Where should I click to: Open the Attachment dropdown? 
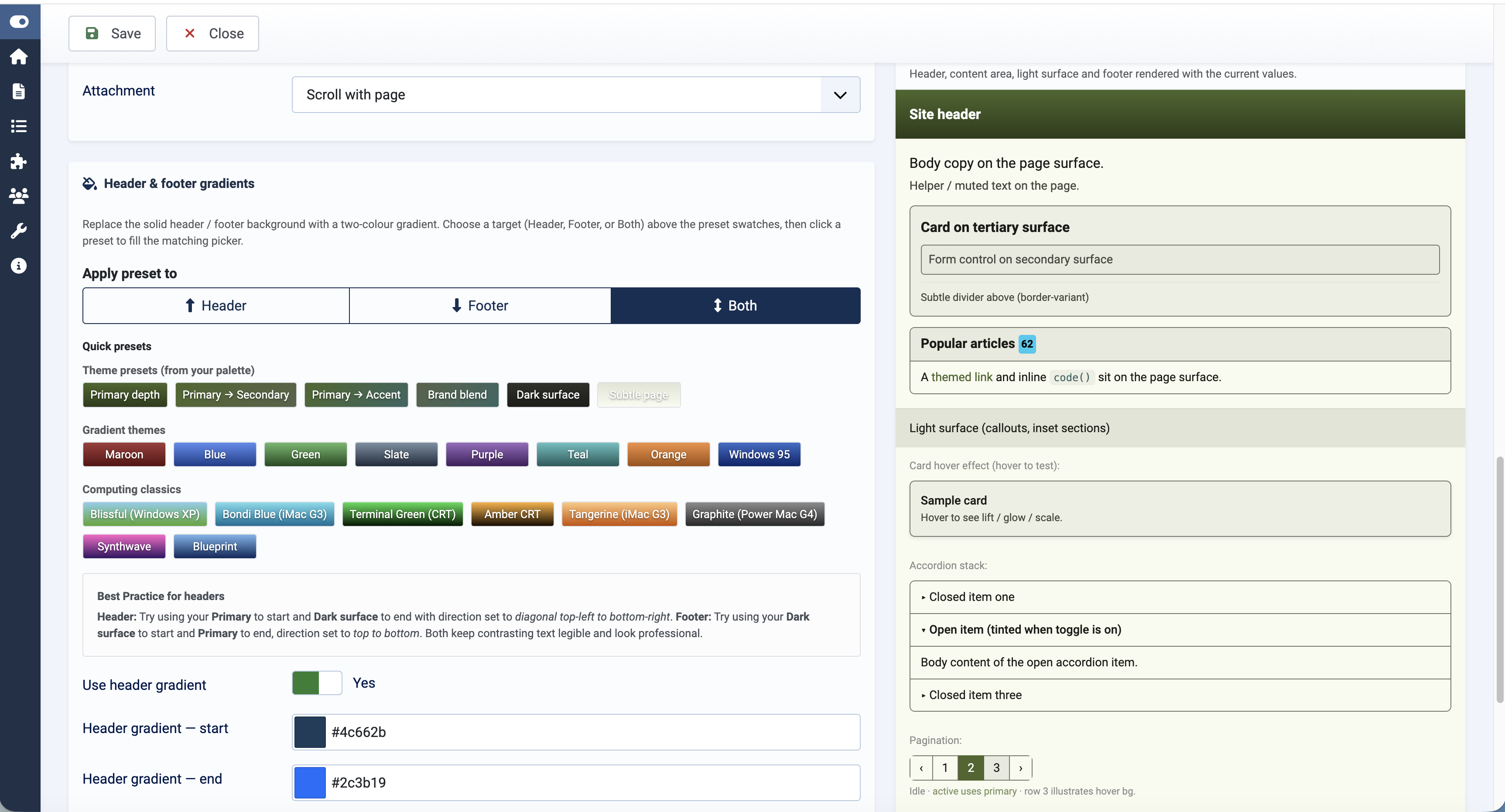pyautogui.click(x=575, y=95)
